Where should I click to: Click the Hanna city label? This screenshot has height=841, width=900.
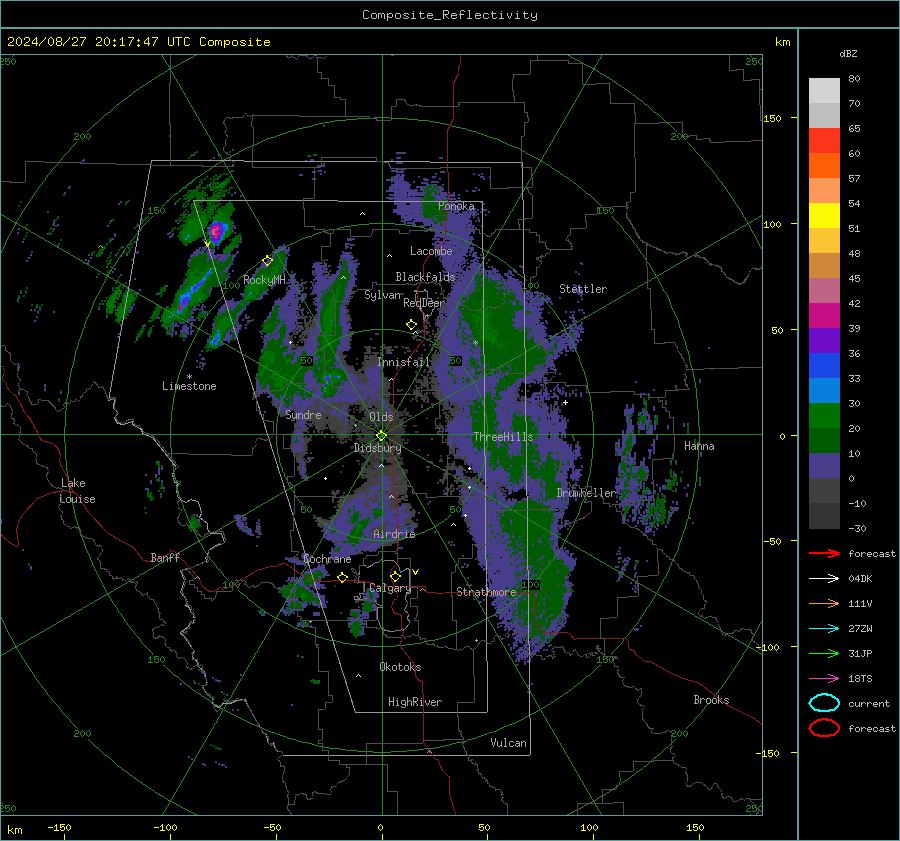tap(699, 446)
